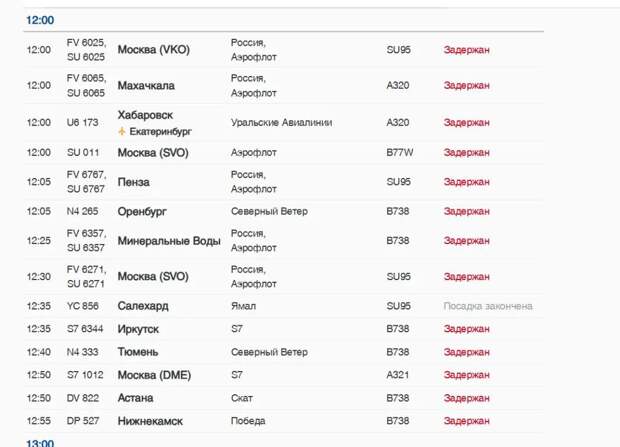
Task: Click the 13:00 time section header
Action: [40, 443]
